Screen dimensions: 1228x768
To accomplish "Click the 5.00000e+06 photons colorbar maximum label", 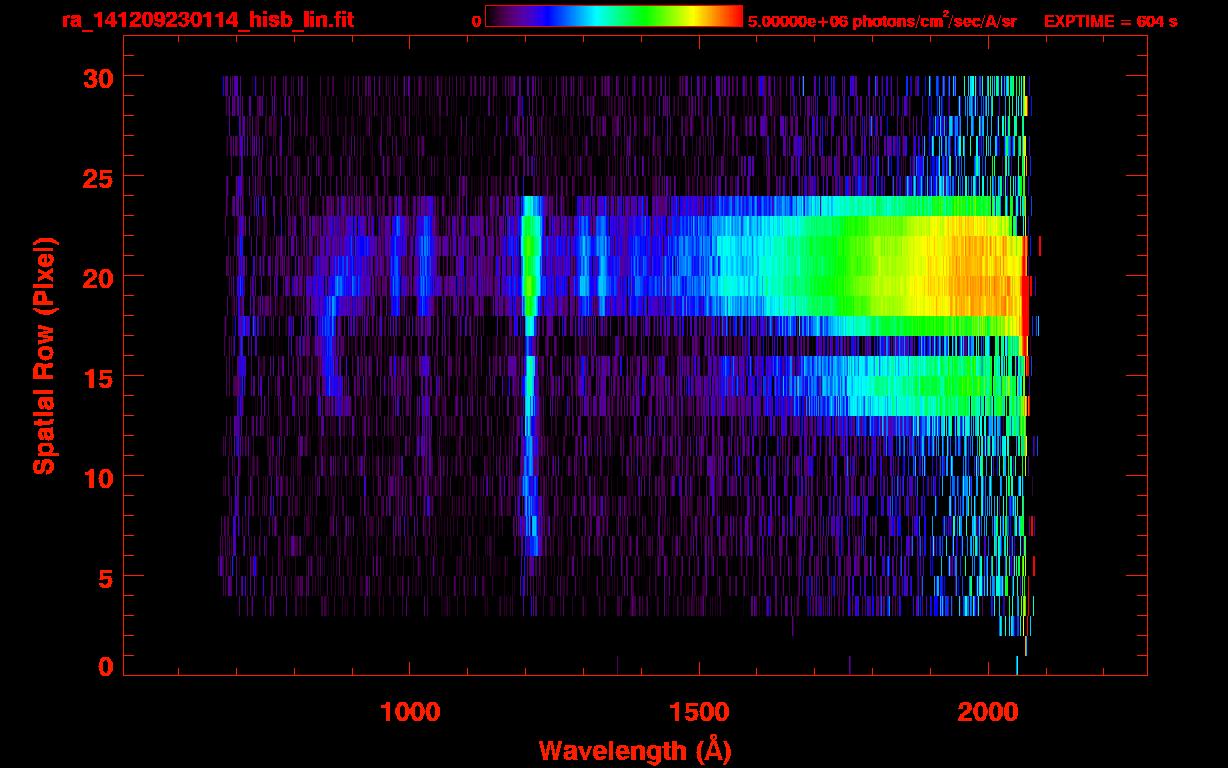I will click(x=882, y=21).
